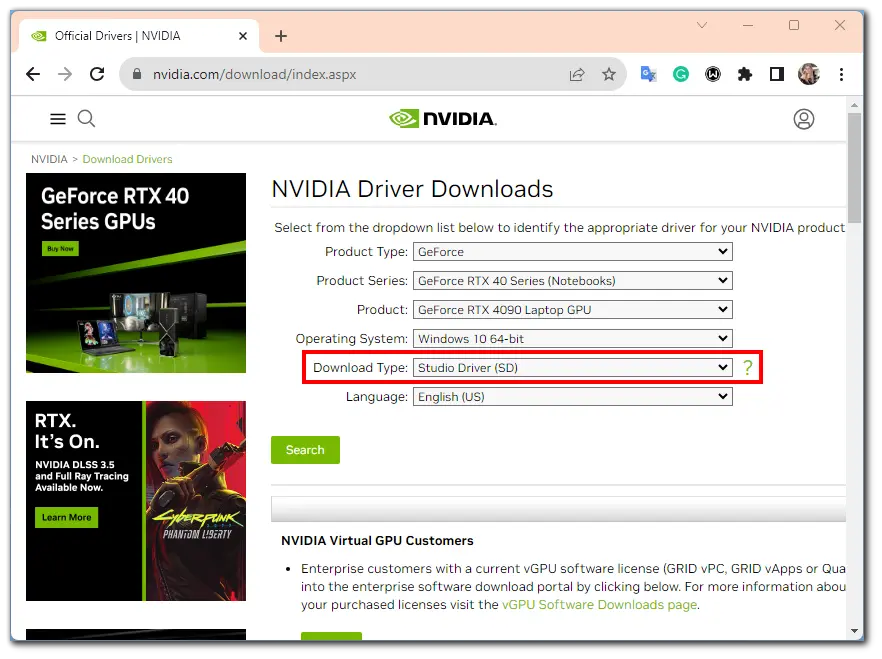This screenshot has width=882, height=659.
Task: Click the green question mark help icon
Action: (x=748, y=368)
